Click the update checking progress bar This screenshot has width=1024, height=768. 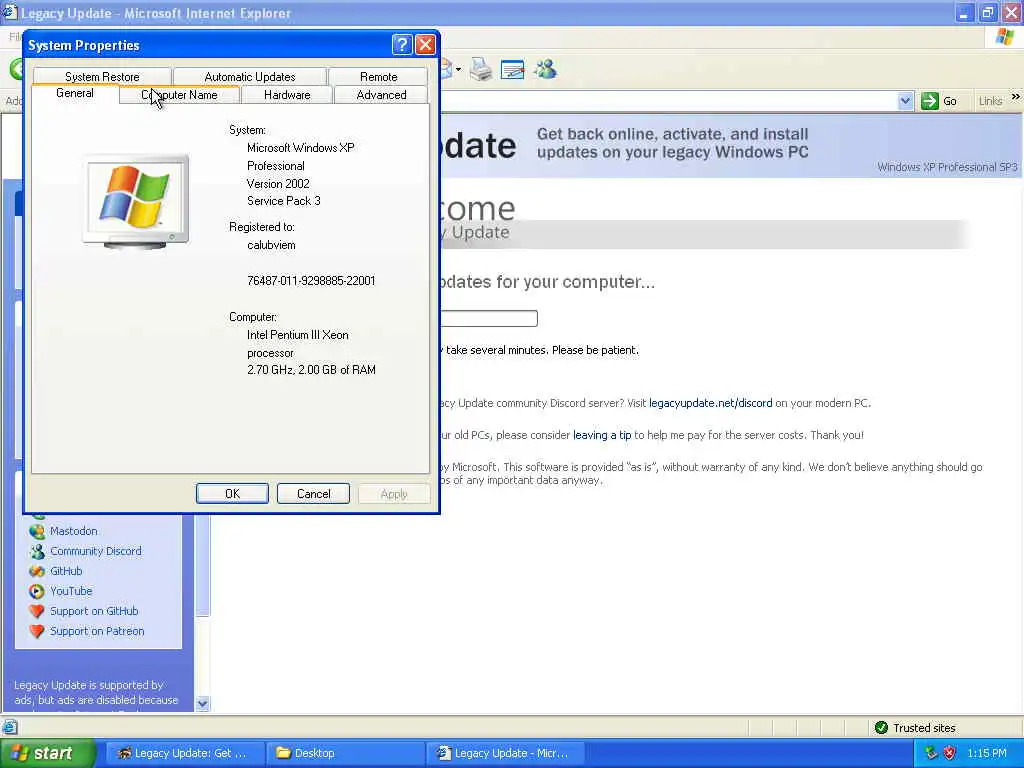click(x=488, y=318)
